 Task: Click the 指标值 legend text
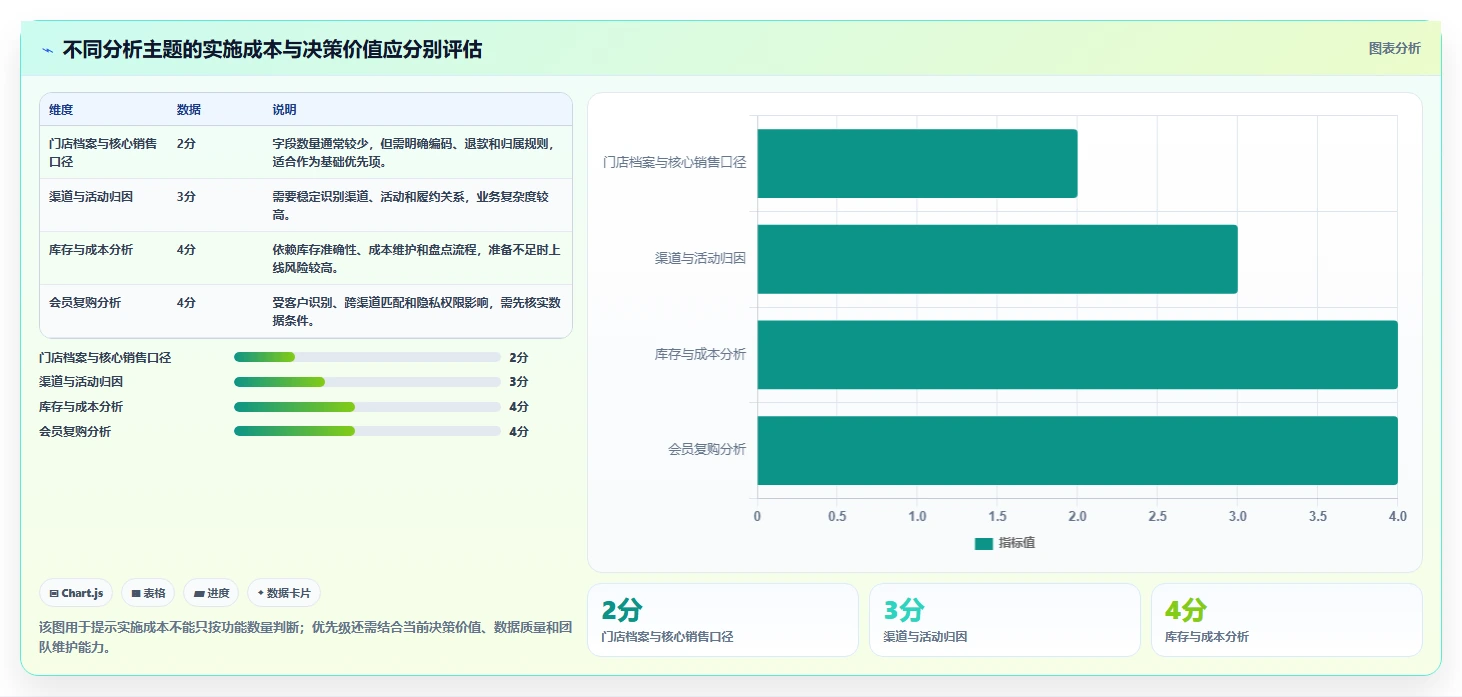[1017, 543]
